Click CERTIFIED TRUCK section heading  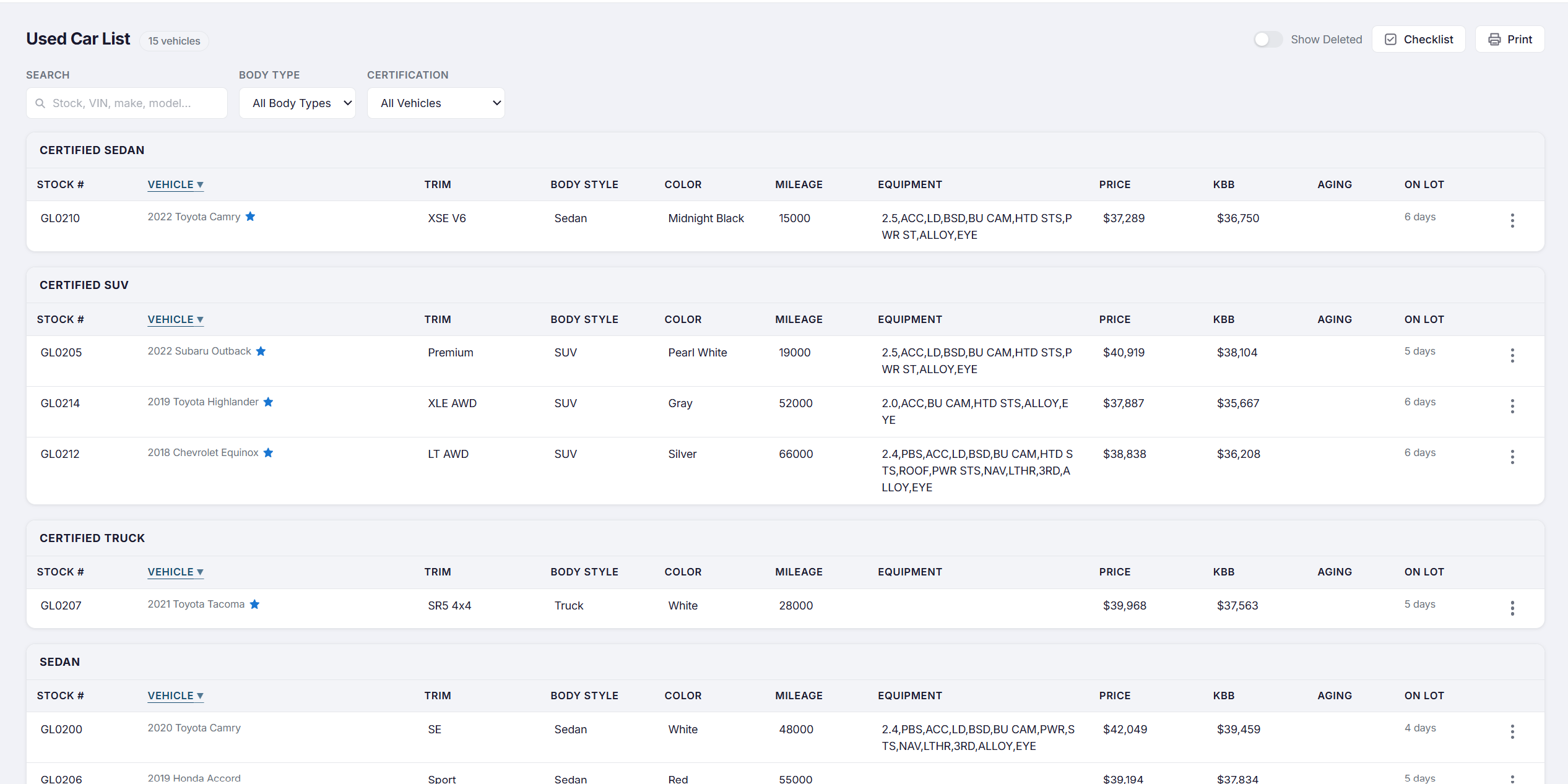[92, 538]
